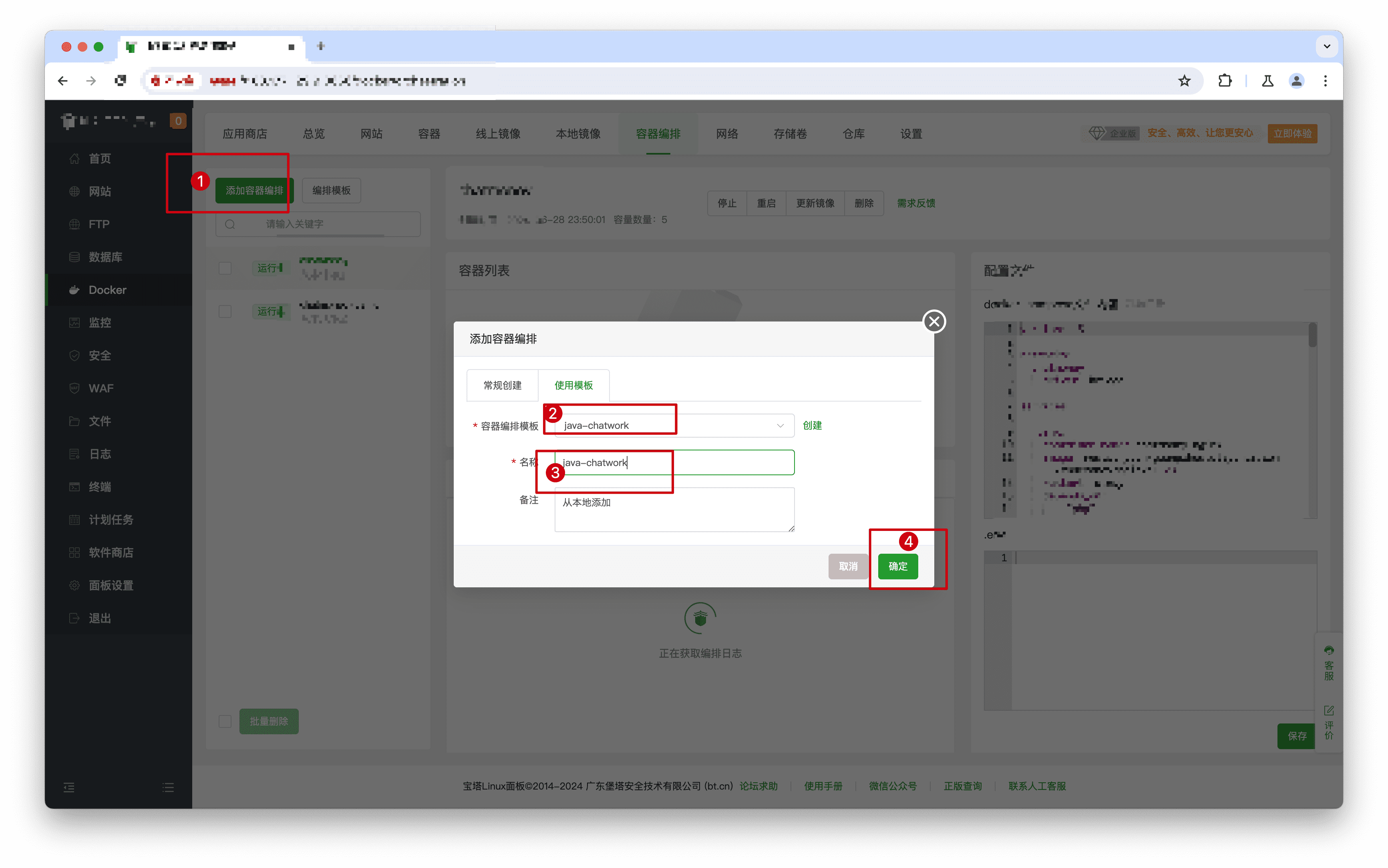Expand the tab search chevron
Image resolution: width=1388 pixels, height=868 pixels.
pyautogui.click(x=1327, y=46)
